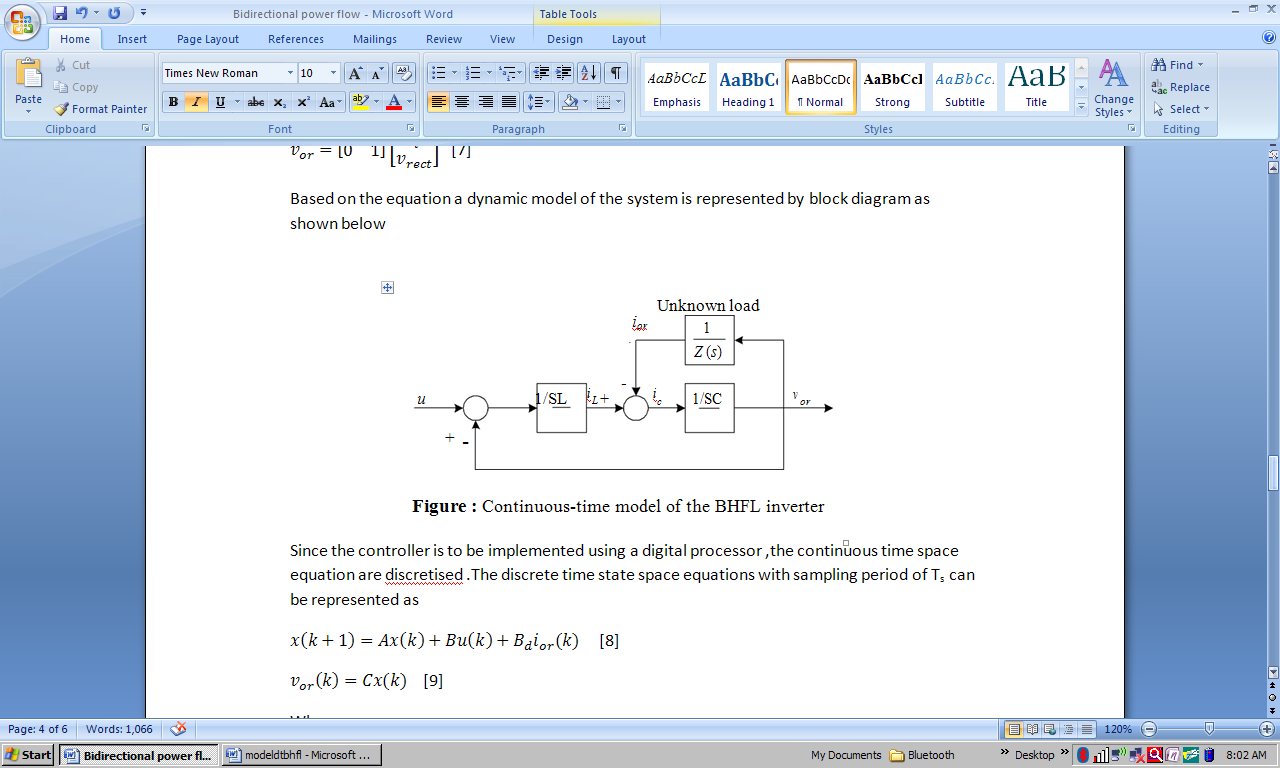This screenshot has height=768, width=1280.
Task: Open the Times New Roman font dropdown
Action: coord(290,73)
